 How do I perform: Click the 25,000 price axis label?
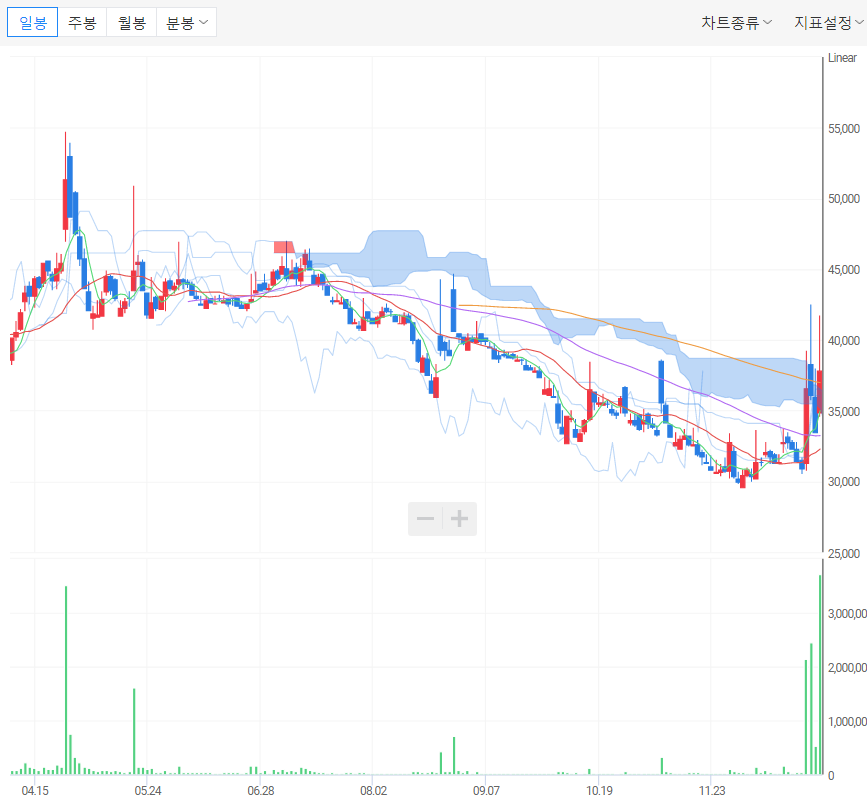coord(844,554)
